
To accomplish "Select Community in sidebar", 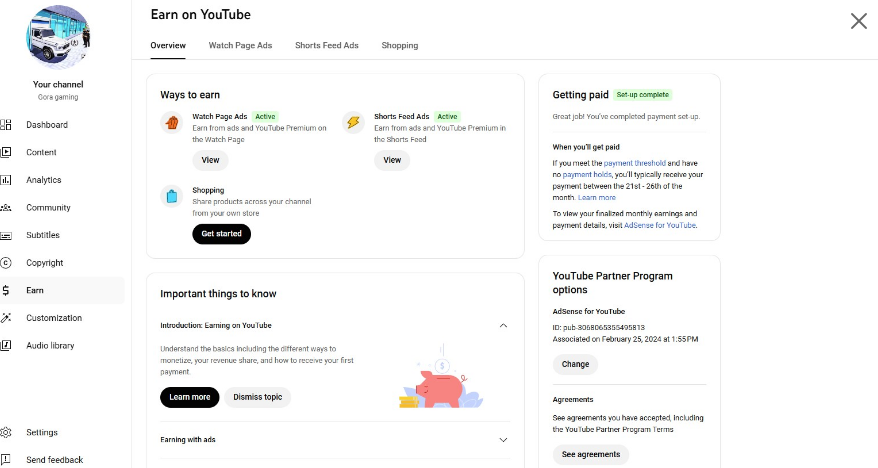I will tap(48, 208).
